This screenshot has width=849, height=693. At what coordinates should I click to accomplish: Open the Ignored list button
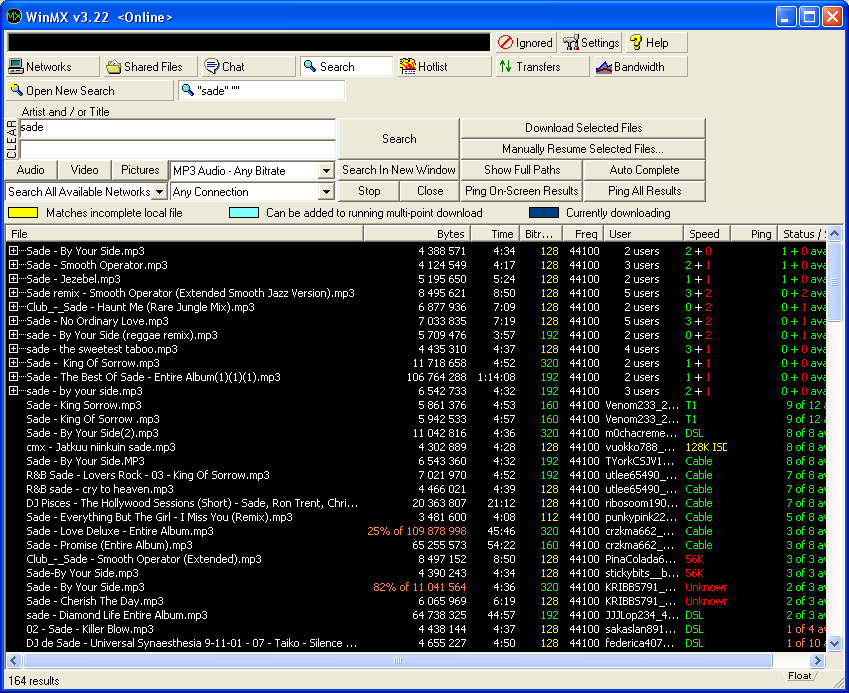[x=525, y=43]
